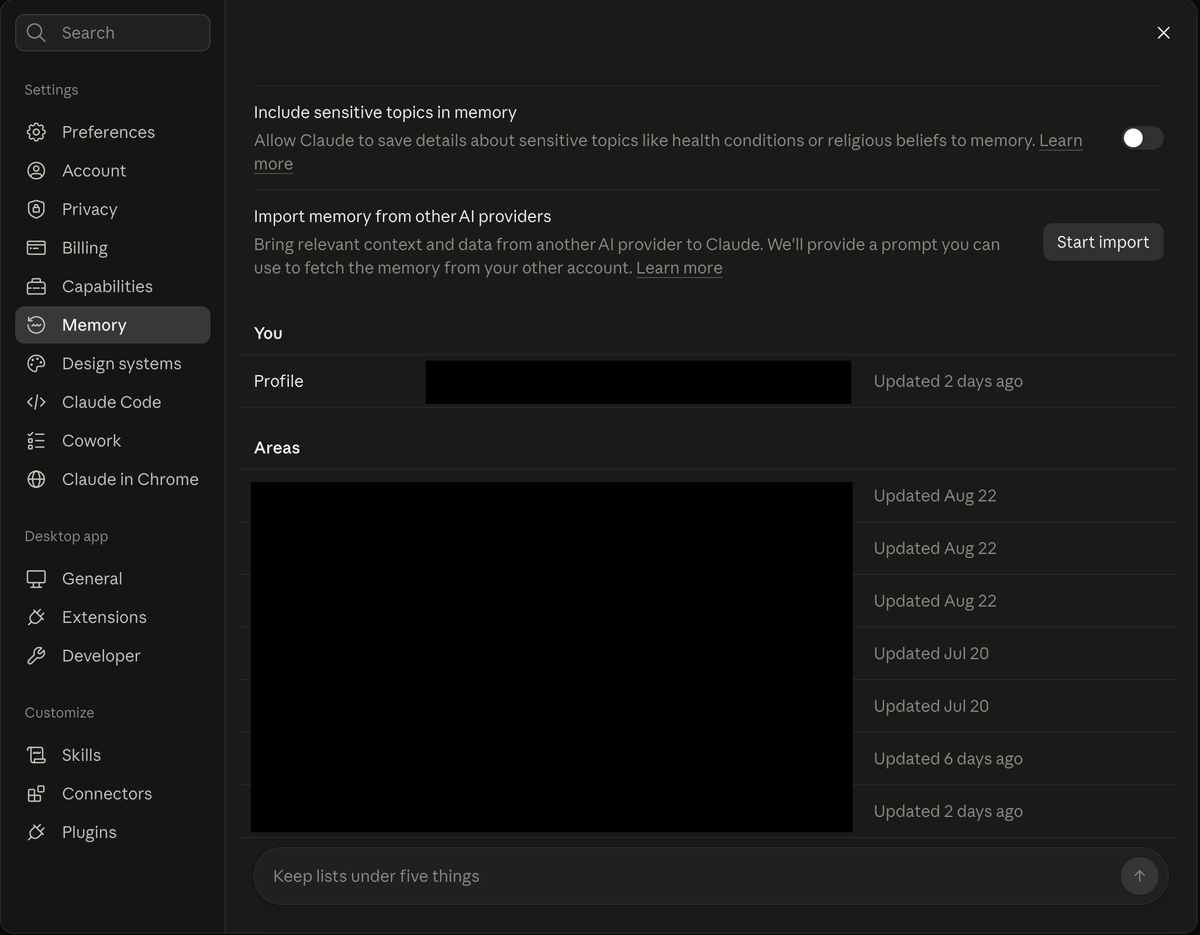This screenshot has width=1200, height=935.
Task: Focus the Keep lists under five things field
Action: tap(690, 876)
